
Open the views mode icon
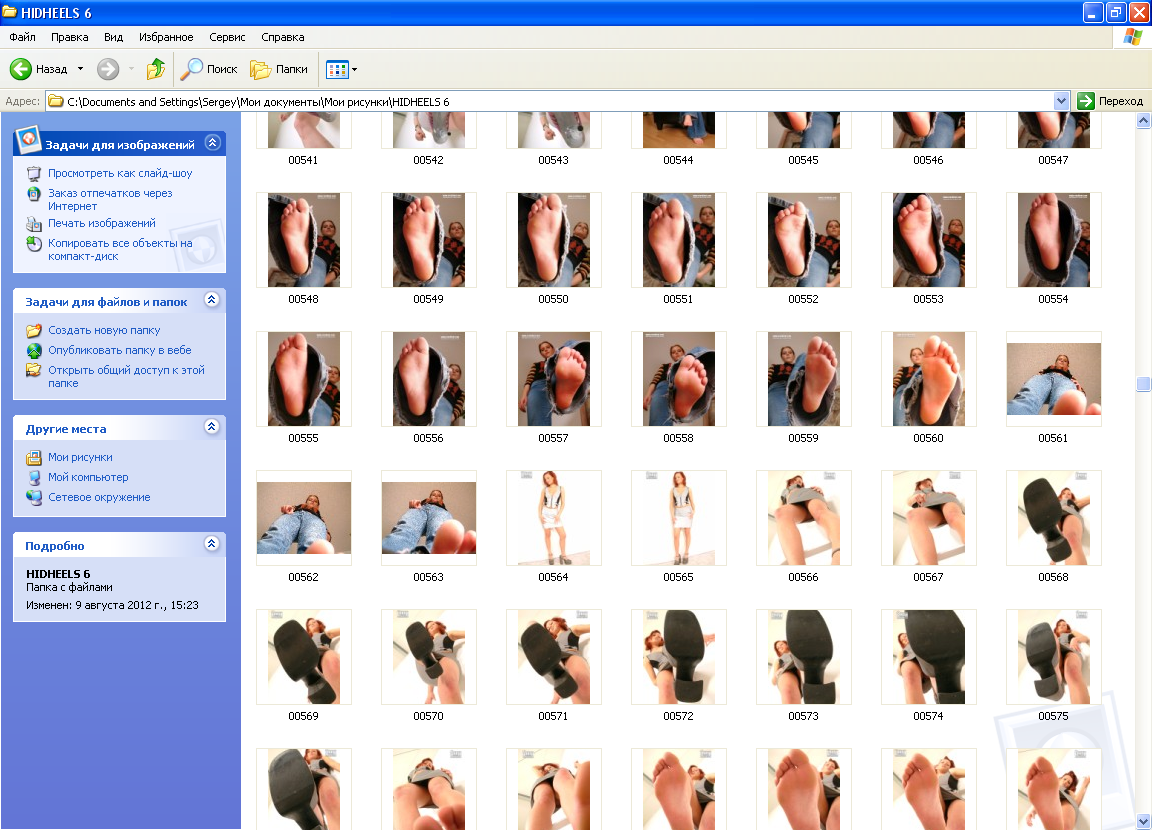tap(337, 70)
